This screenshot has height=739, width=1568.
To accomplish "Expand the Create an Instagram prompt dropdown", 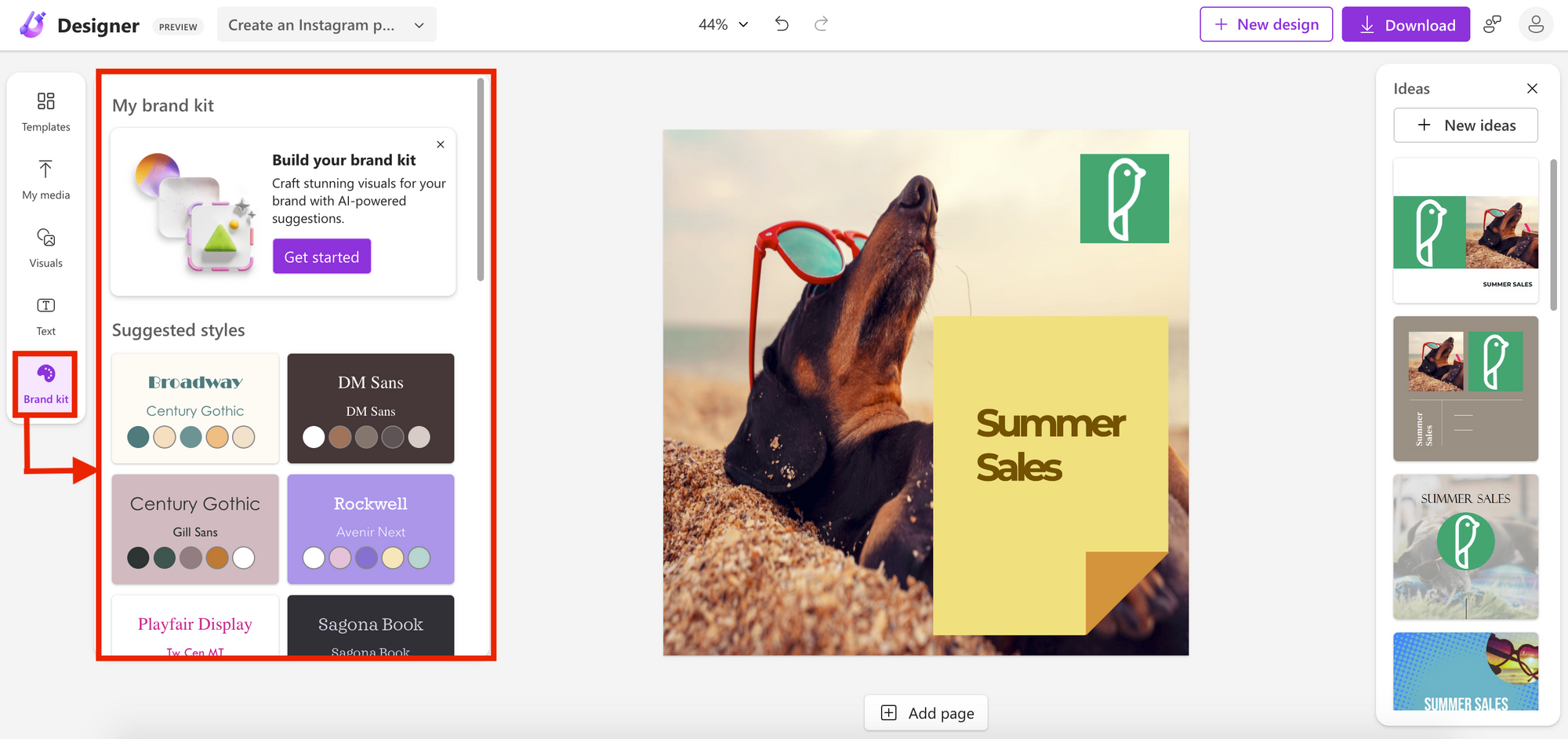I will tap(326, 25).
